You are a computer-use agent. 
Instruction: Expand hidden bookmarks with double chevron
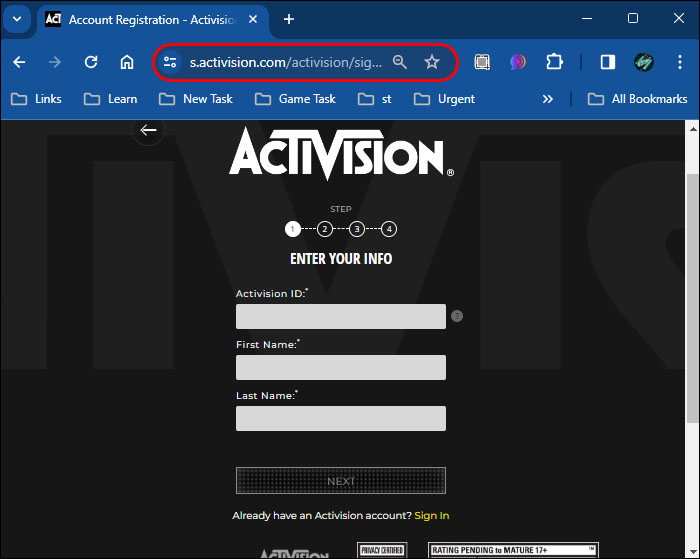(x=548, y=99)
